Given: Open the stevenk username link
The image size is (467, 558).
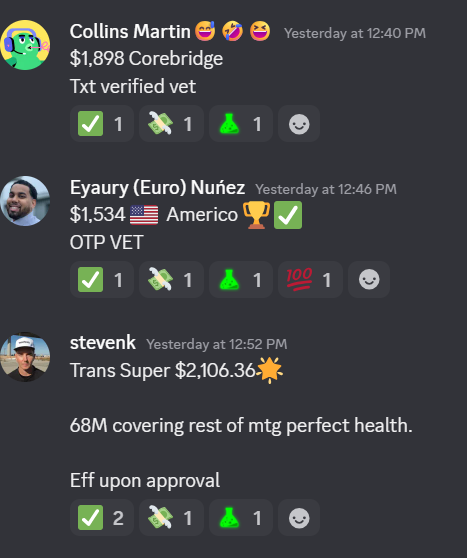Looking at the screenshot, I should (103, 343).
